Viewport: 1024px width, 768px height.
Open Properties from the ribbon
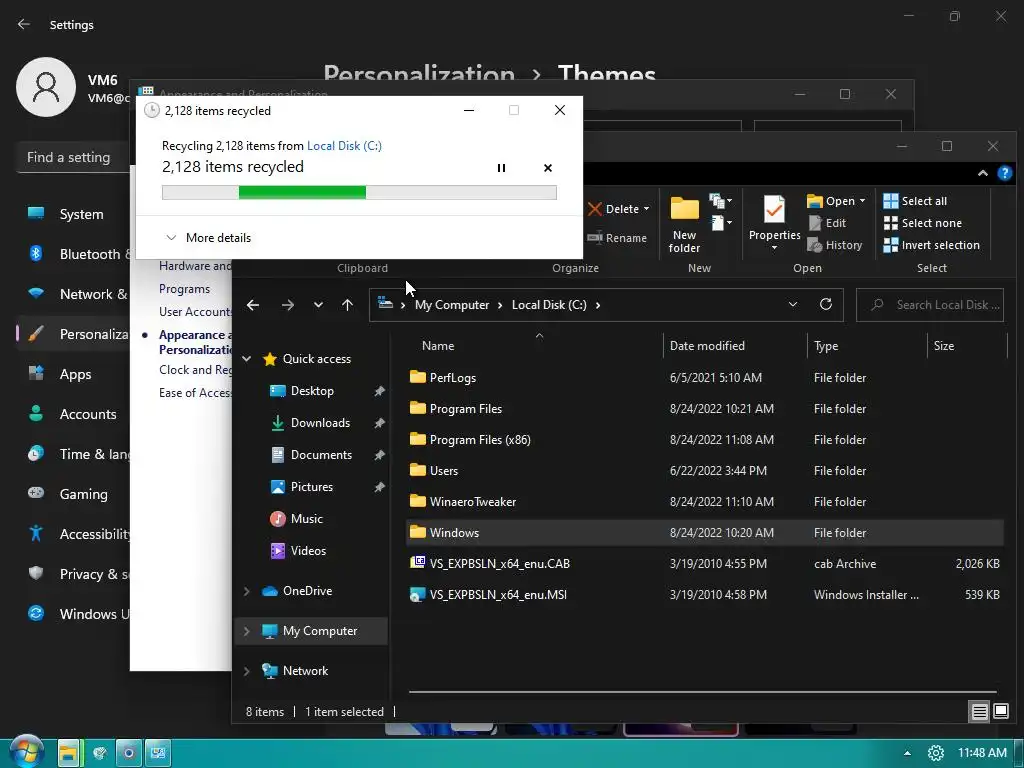coord(774,223)
